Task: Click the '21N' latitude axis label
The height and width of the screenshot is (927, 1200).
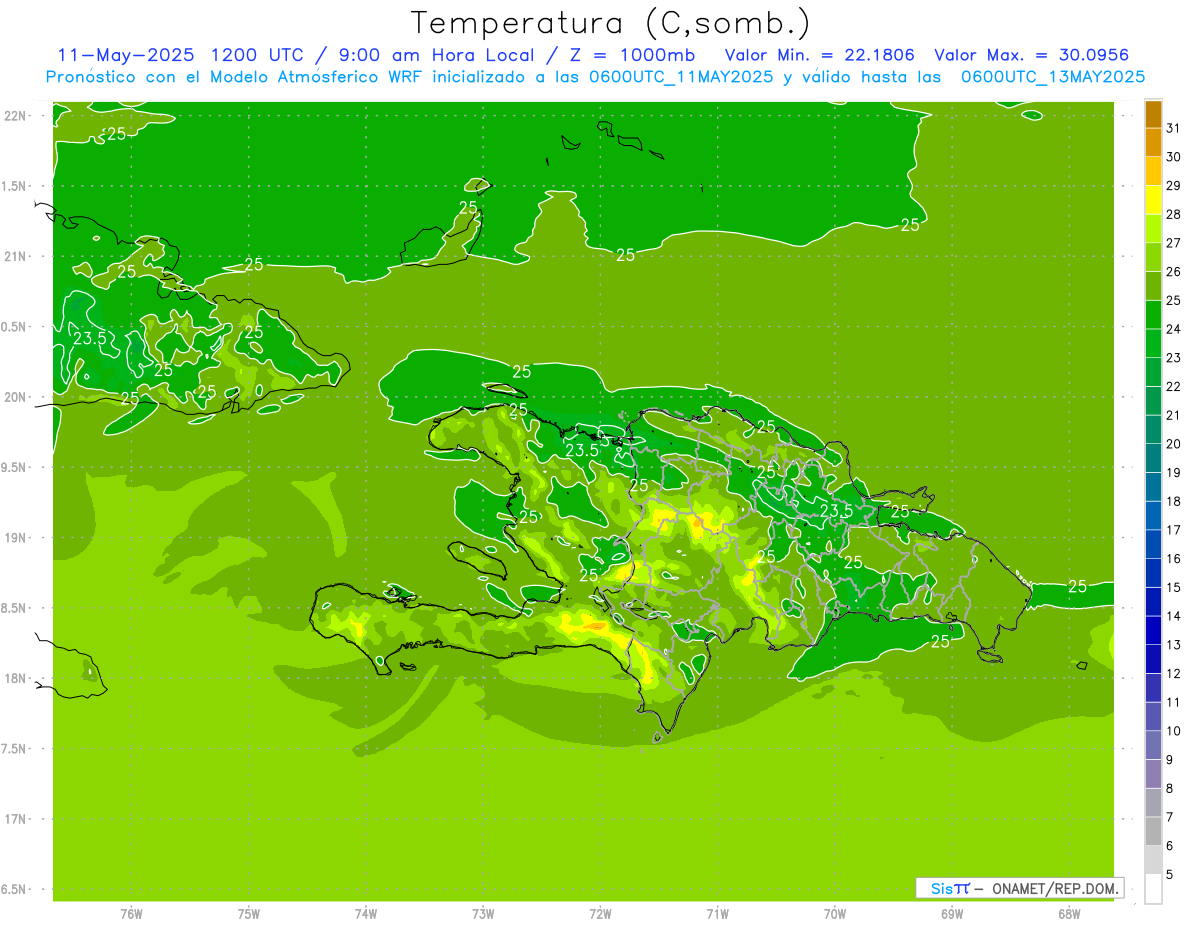Action: click(x=17, y=257)
